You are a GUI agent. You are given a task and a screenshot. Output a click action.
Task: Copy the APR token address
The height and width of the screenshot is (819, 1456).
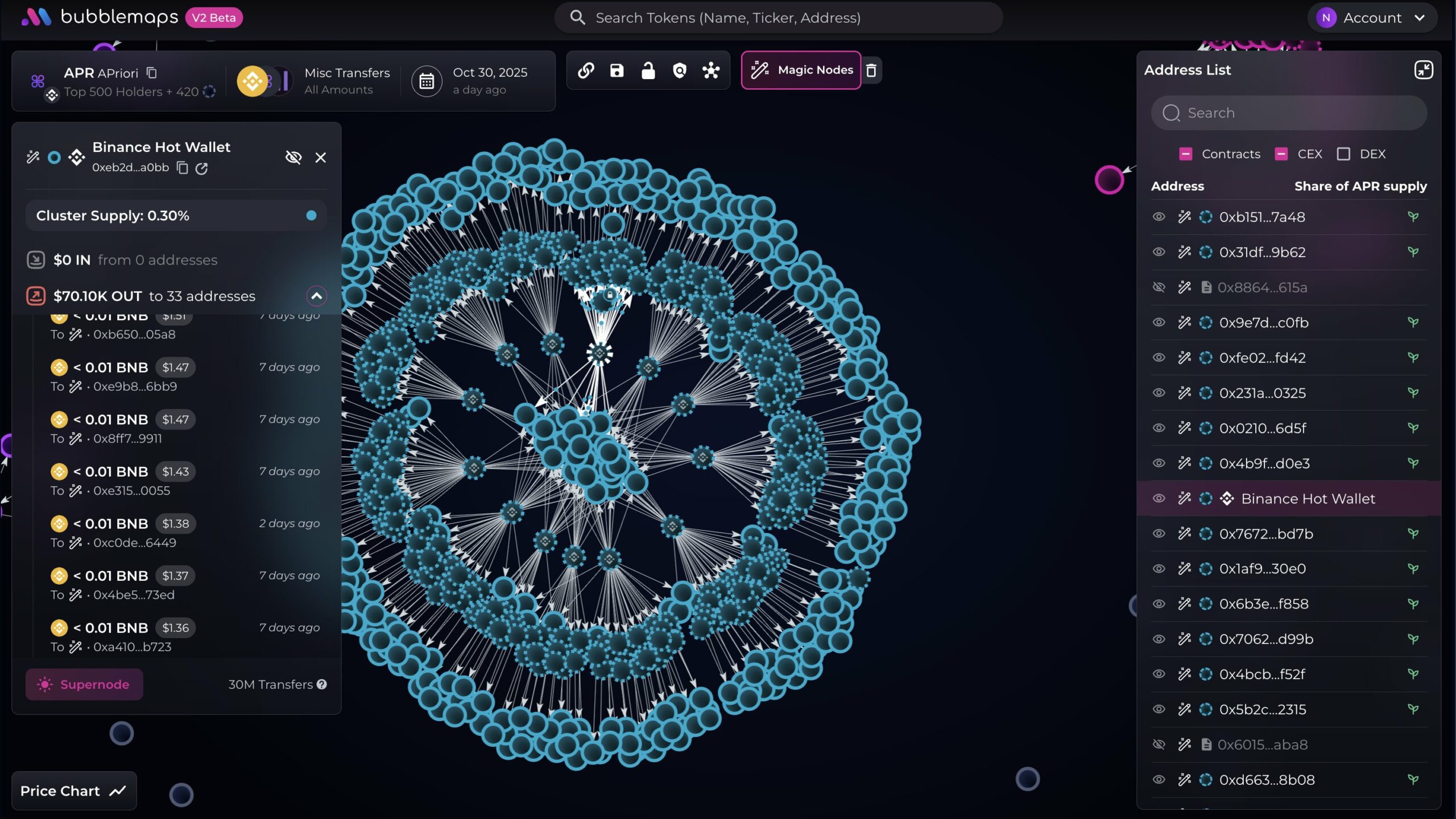[152, 73]
